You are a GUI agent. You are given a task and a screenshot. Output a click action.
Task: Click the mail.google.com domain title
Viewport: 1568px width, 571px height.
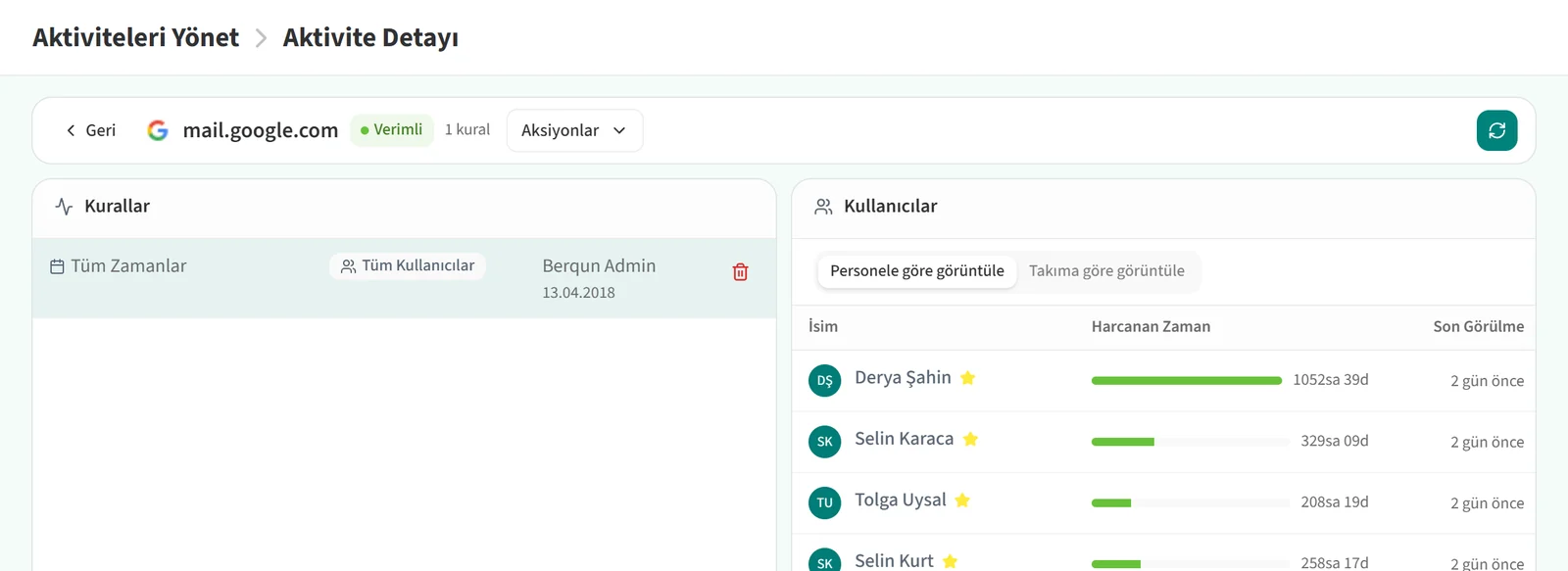261,130
